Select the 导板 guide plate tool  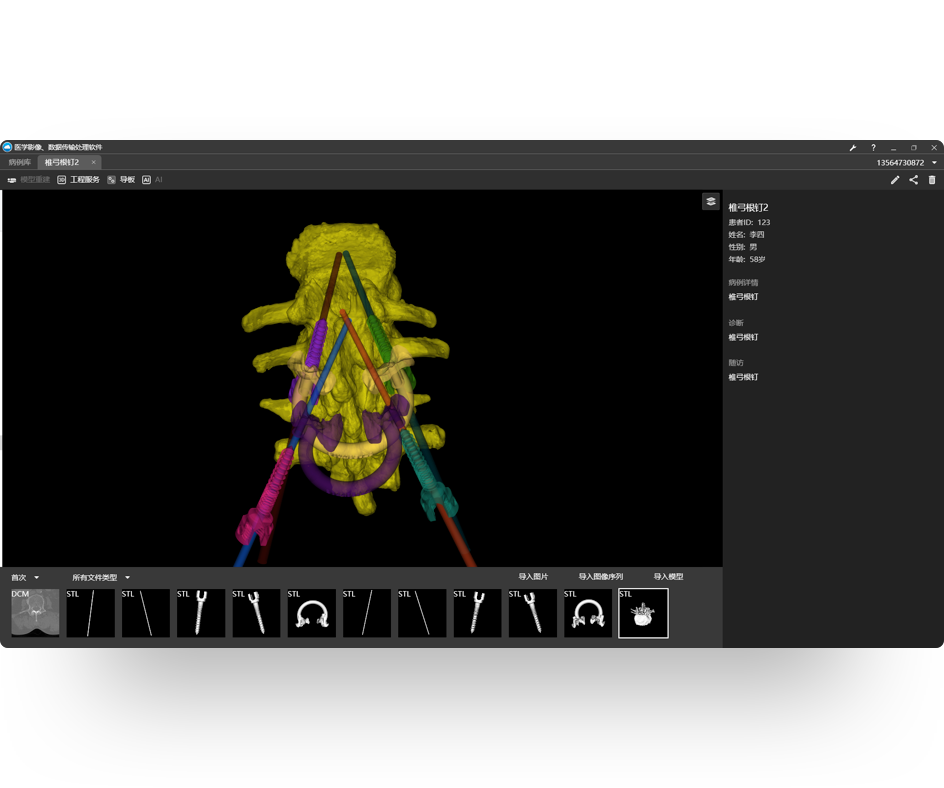tap(121, 180)
